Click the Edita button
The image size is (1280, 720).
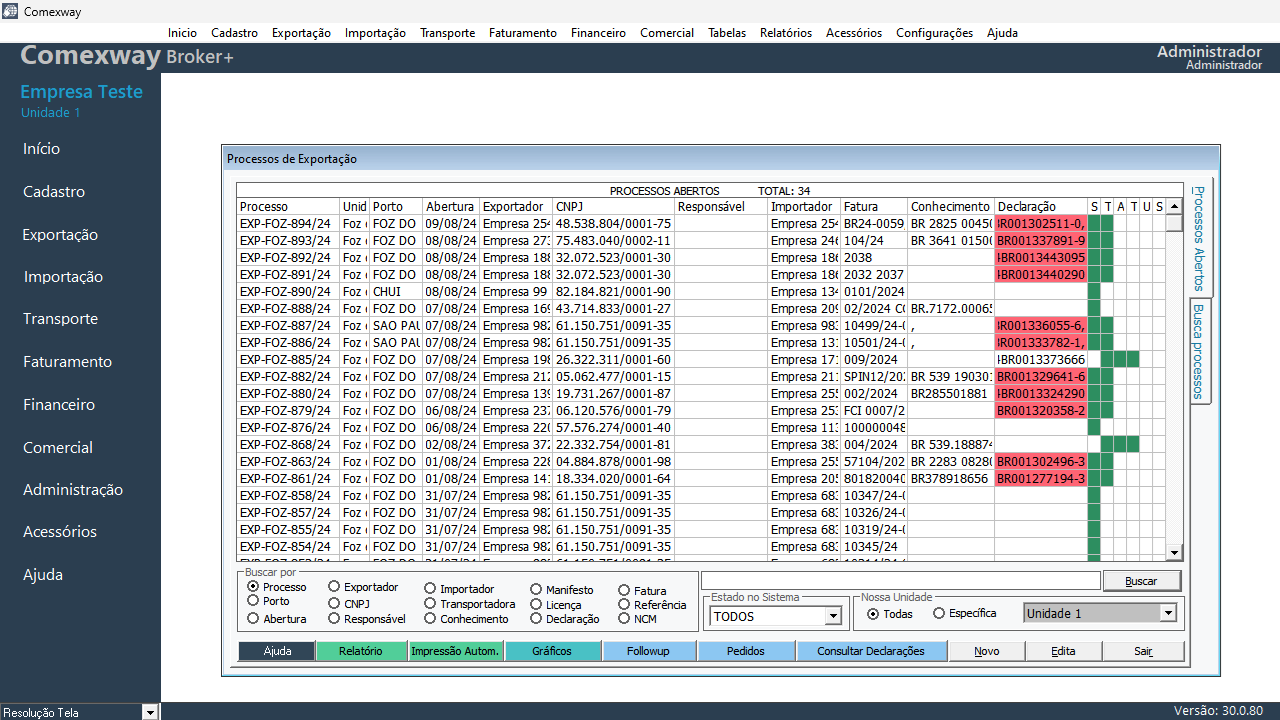click(1063, 651)
